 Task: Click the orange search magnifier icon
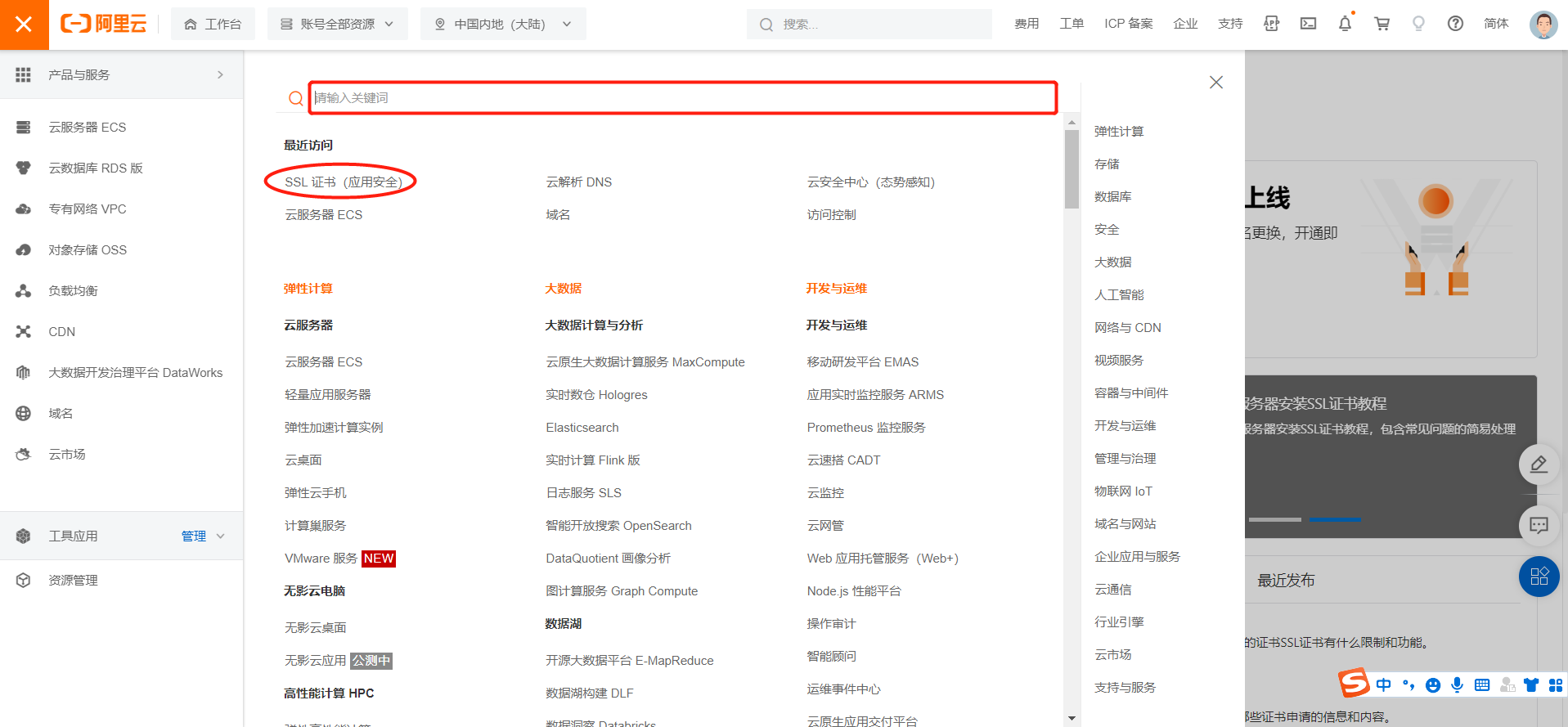pos(295,98)
